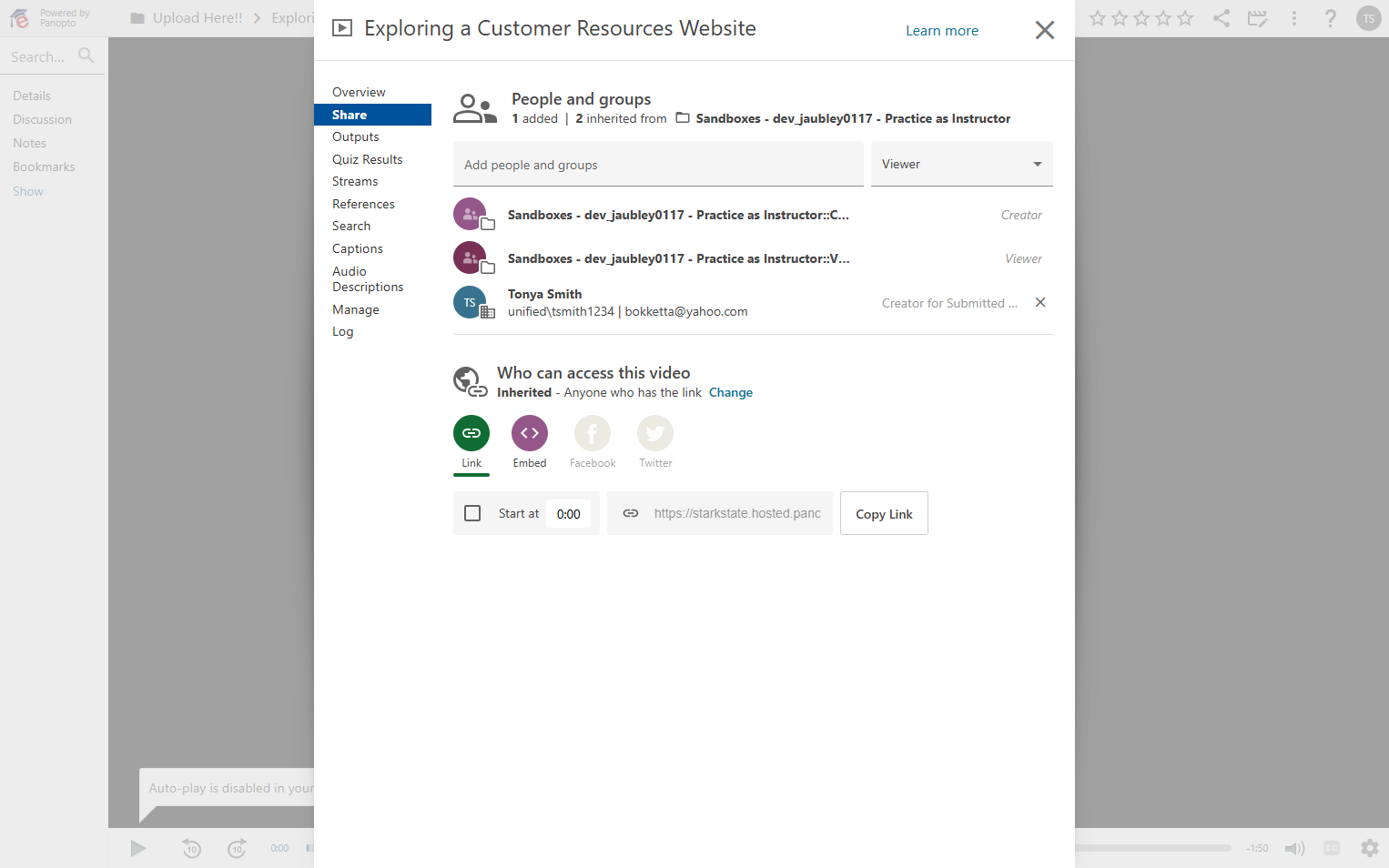Click Show in left sidebar
1389x868 pixels.
(x=28, y=191)
